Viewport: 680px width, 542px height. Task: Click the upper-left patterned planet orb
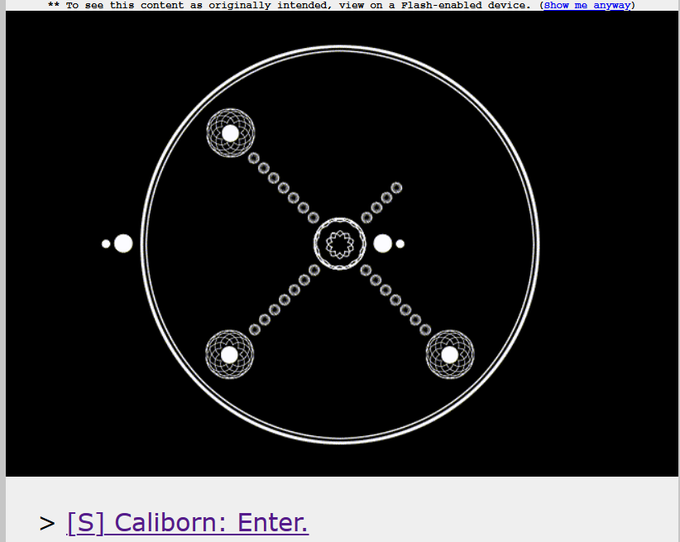pyautogui.click(x=230, y=133)
